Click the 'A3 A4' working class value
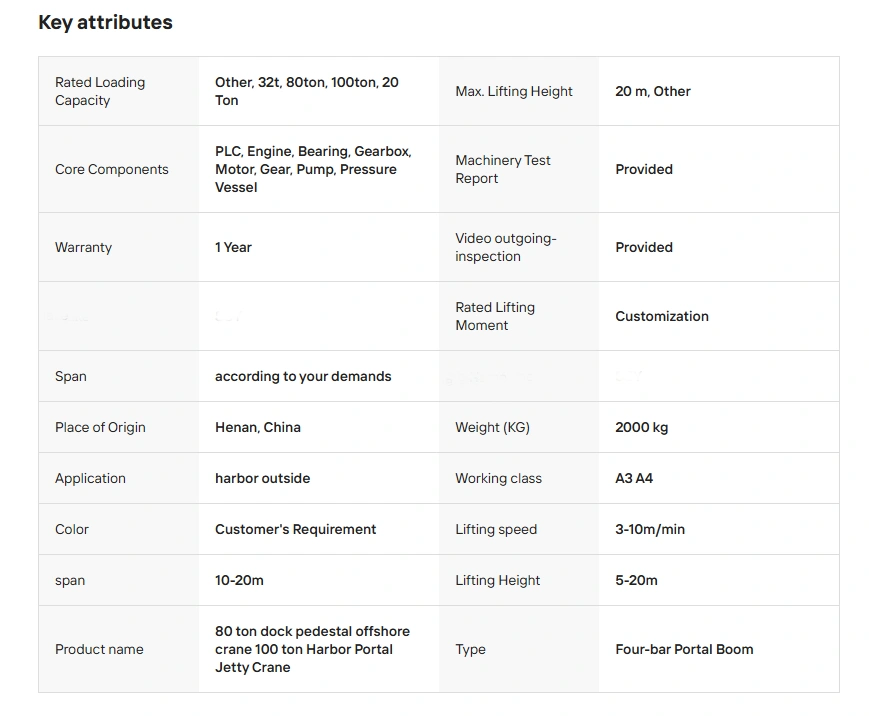 tap(634, 478)
